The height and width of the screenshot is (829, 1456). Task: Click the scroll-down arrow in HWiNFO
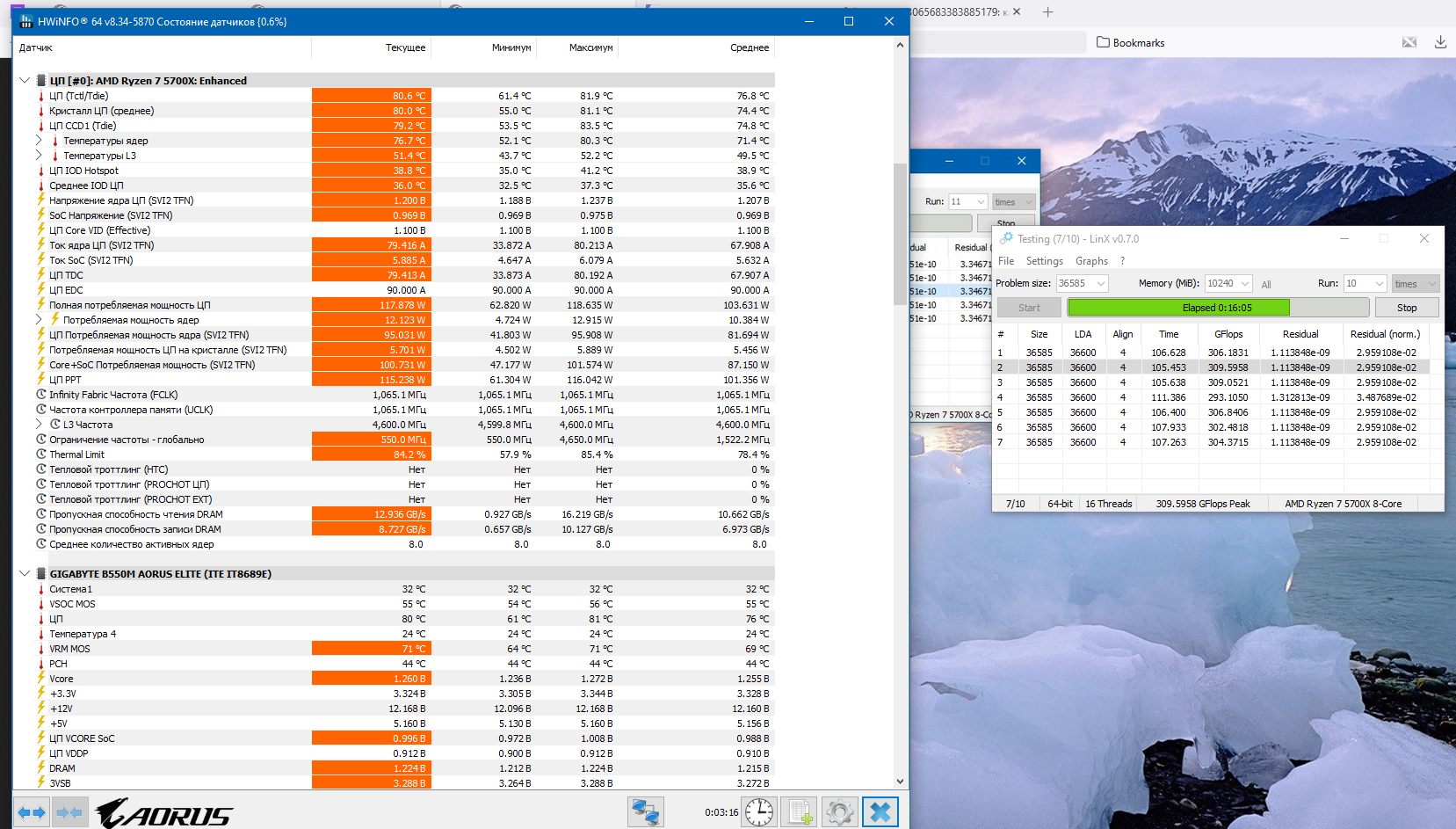tap(900, 781)
